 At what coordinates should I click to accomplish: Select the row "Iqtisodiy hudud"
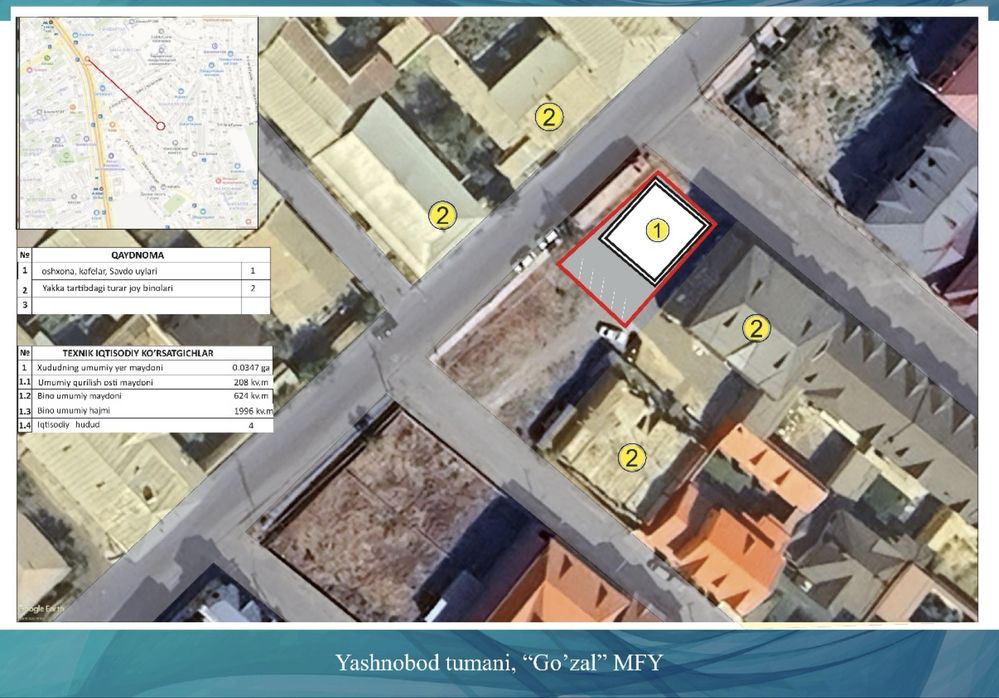pos(145,425)
